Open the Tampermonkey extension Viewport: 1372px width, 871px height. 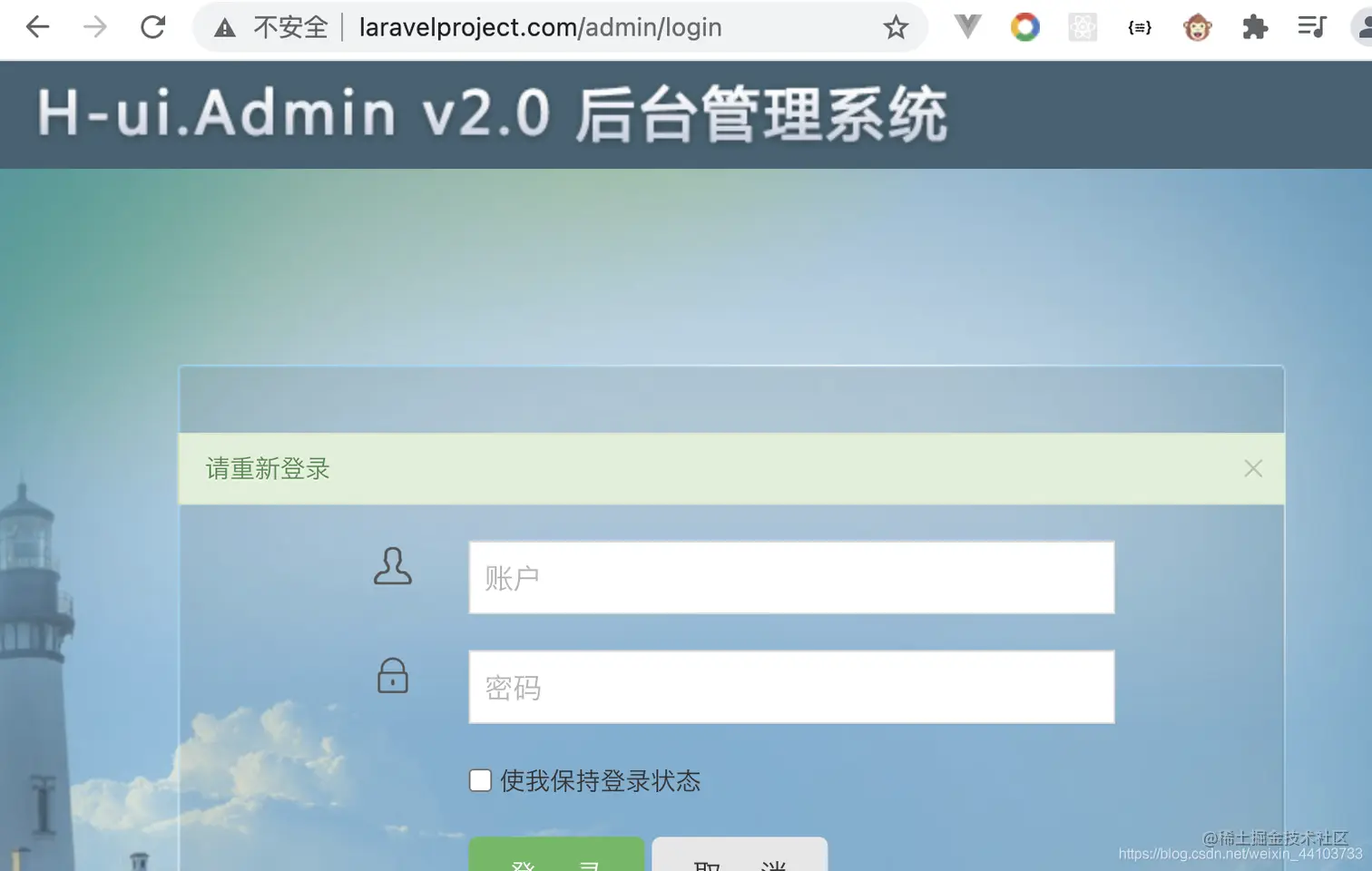tap(1196, 27)
